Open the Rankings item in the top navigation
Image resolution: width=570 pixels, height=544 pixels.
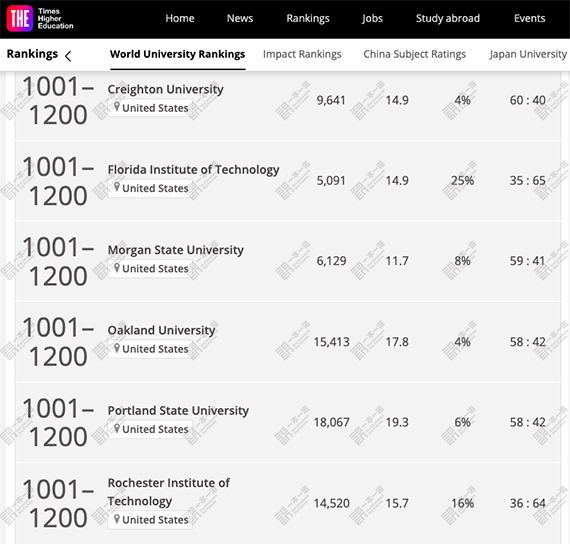click(308, 19)
